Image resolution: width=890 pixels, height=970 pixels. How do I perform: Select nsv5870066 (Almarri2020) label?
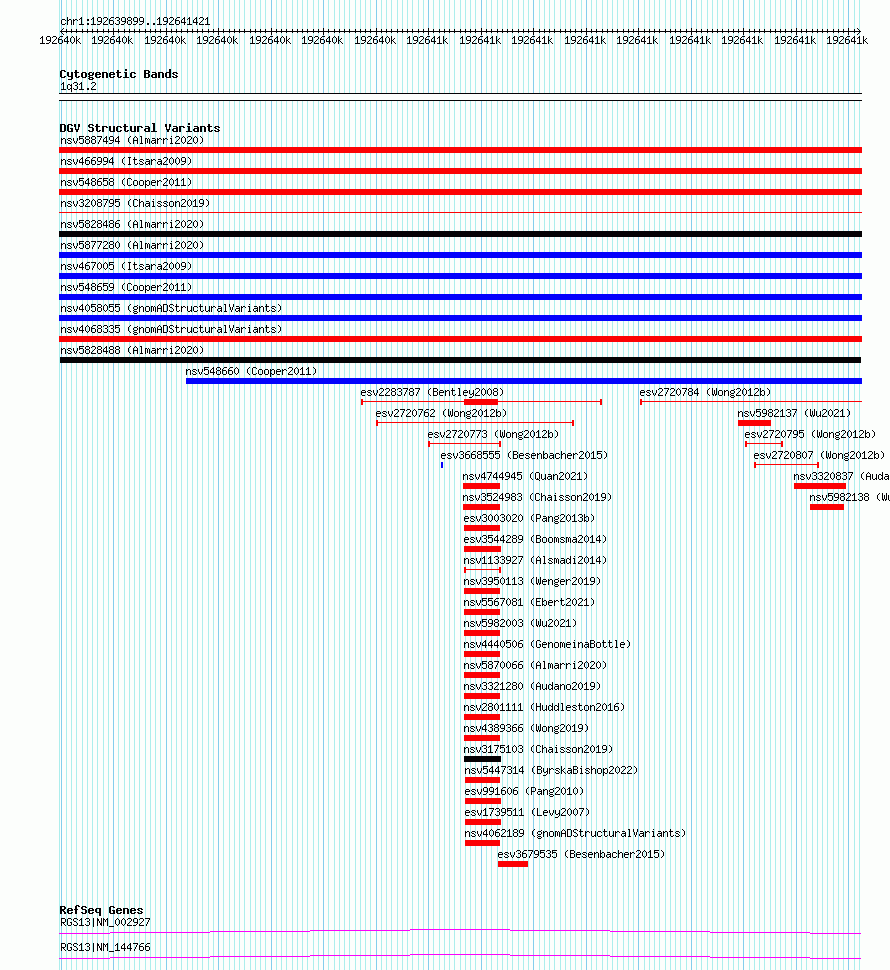coord(535,666)
